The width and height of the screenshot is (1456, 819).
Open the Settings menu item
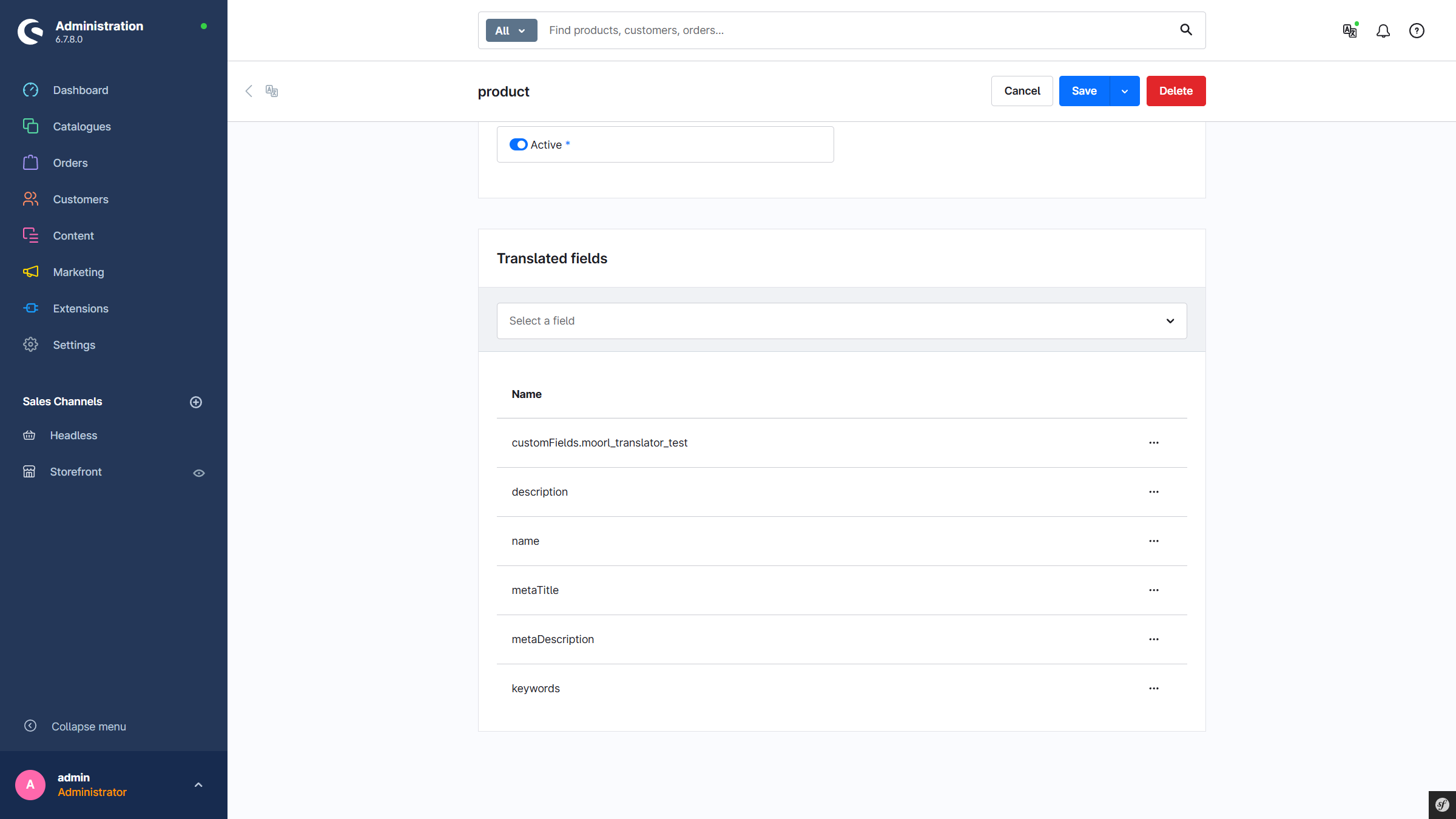[73, 345]
